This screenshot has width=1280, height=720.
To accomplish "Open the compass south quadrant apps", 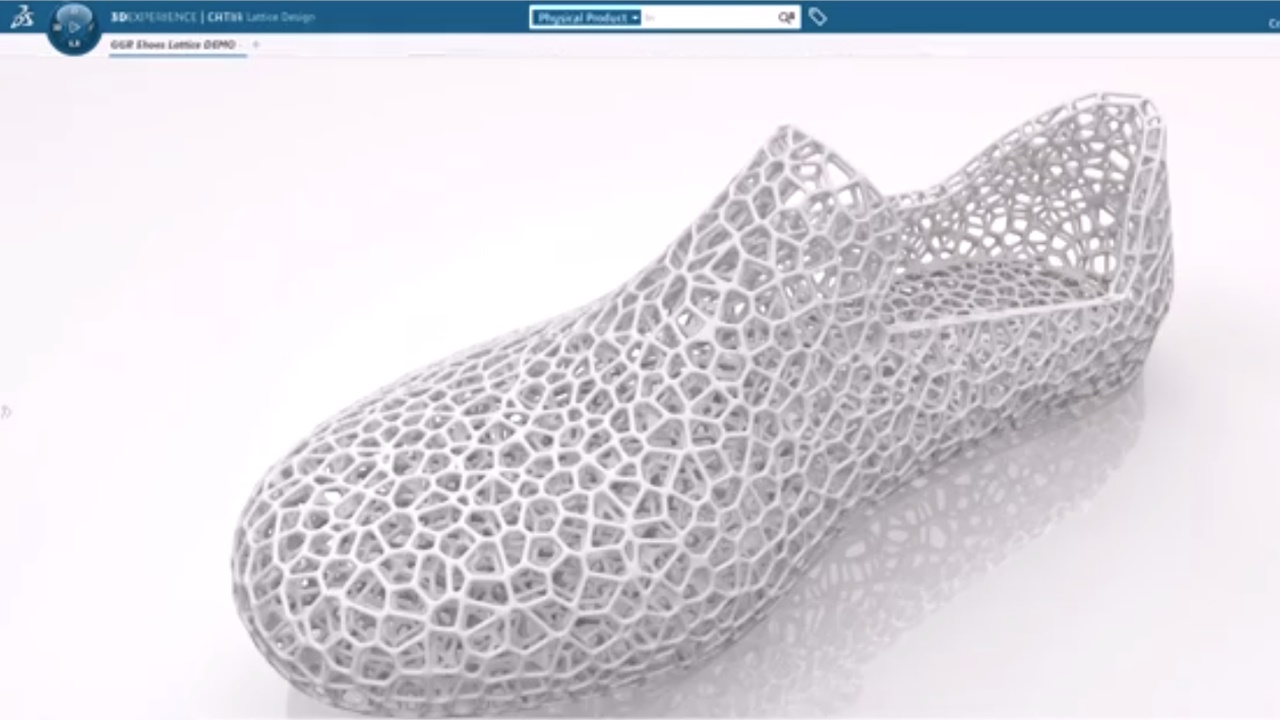I will coord(74,44).
